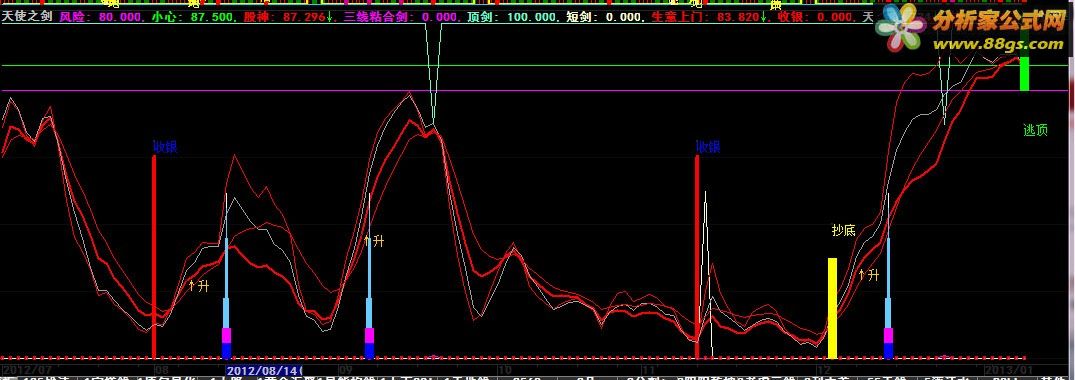Click the highlighted 2012/08/14 date tag
Image resolution: width=1075 pixels, height=380 pixels.
click(264, 370)
